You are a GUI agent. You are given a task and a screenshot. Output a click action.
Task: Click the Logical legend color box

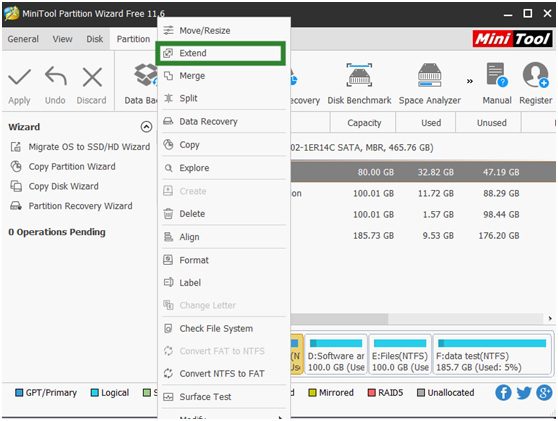click(95, 393)
